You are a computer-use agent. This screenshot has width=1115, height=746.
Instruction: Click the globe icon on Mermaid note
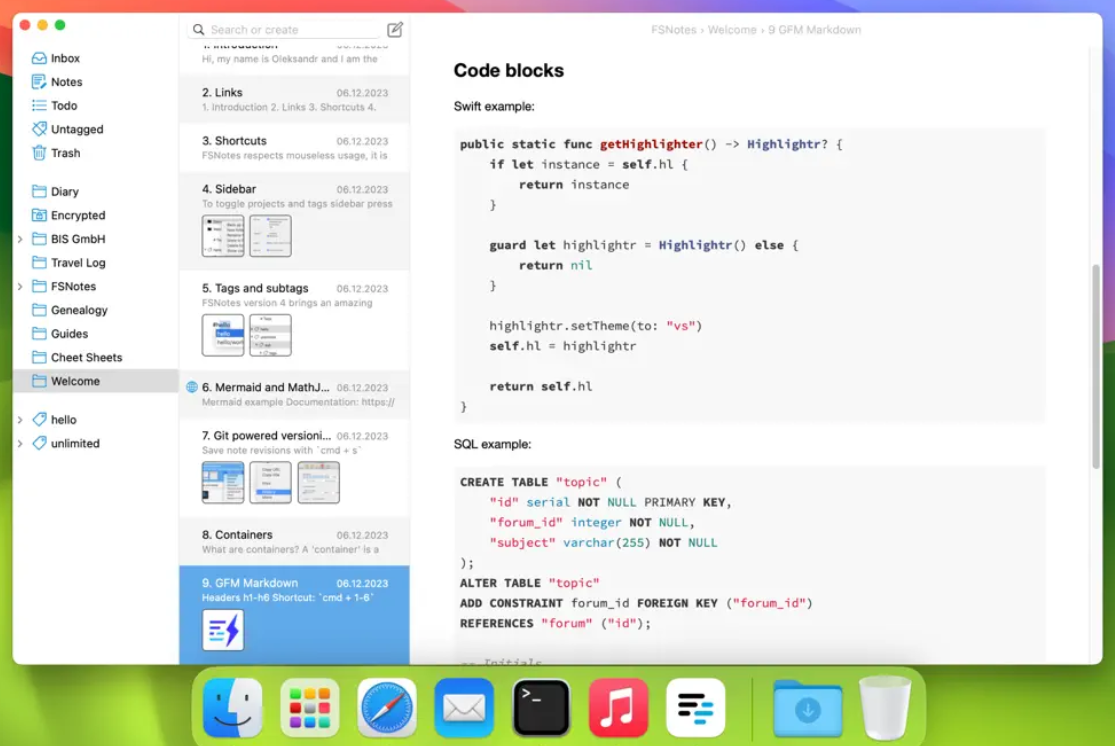click(192, 388)
